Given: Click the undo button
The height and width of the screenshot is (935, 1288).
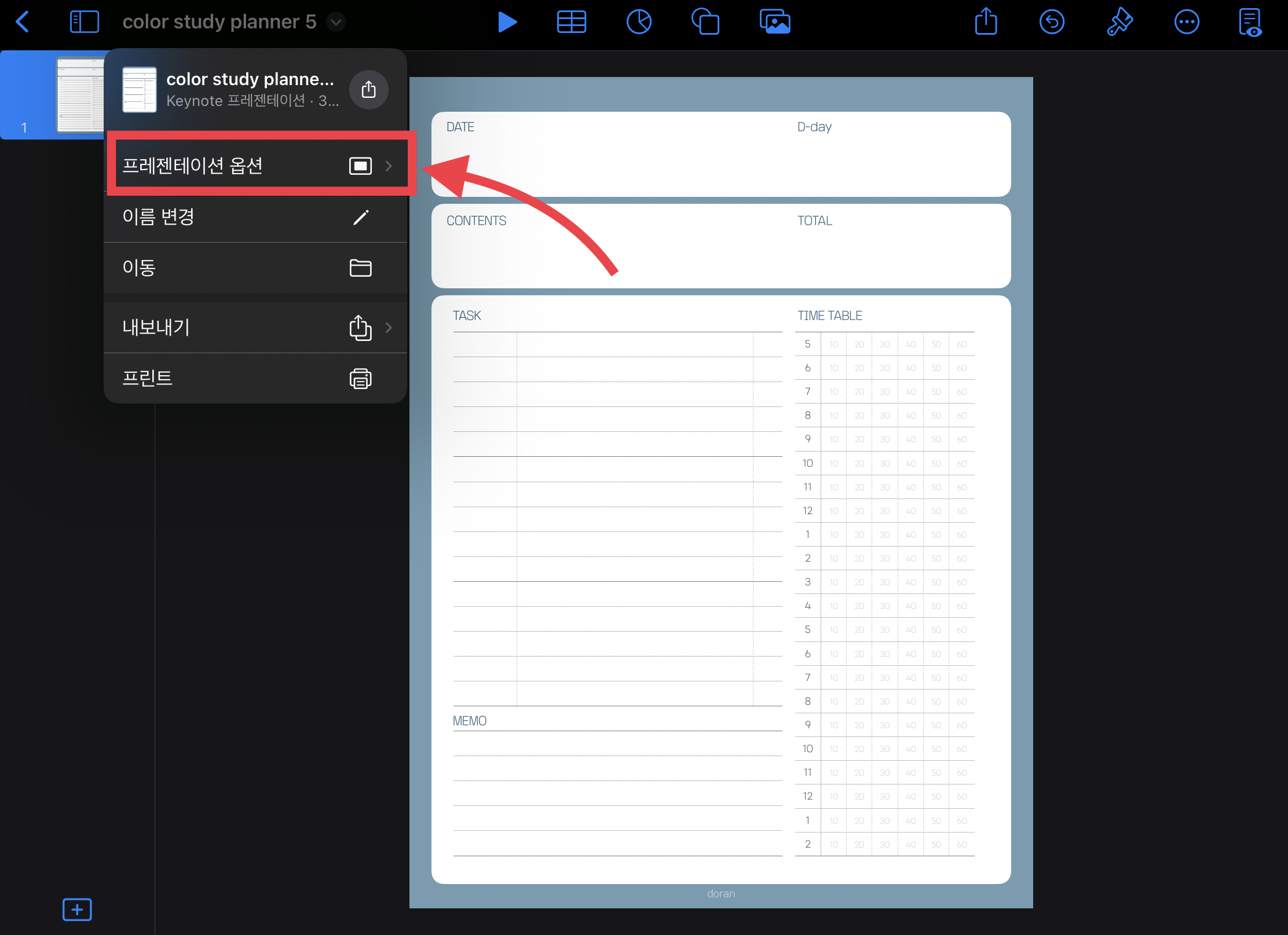Looking at the screenshot, I should [x=1052, y=22].
